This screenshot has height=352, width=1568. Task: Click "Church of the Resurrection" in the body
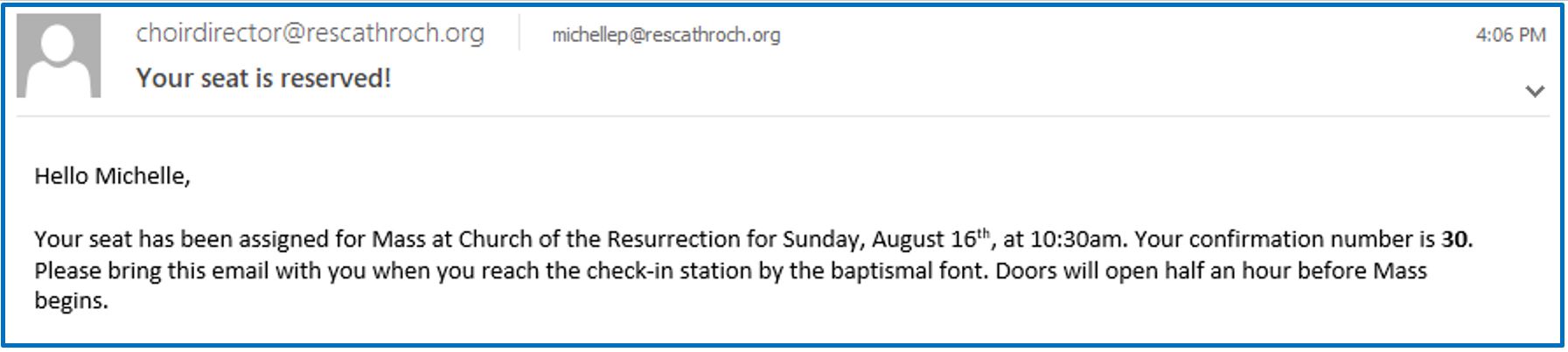599,239
